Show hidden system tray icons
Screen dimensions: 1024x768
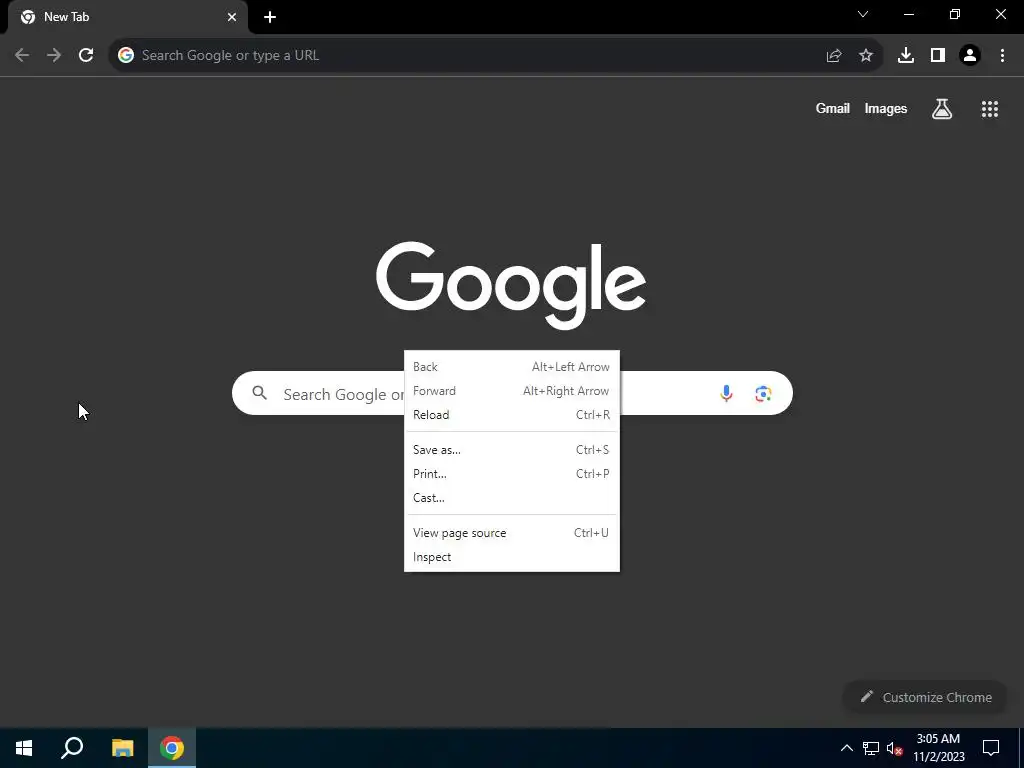(x=846, y=748)
